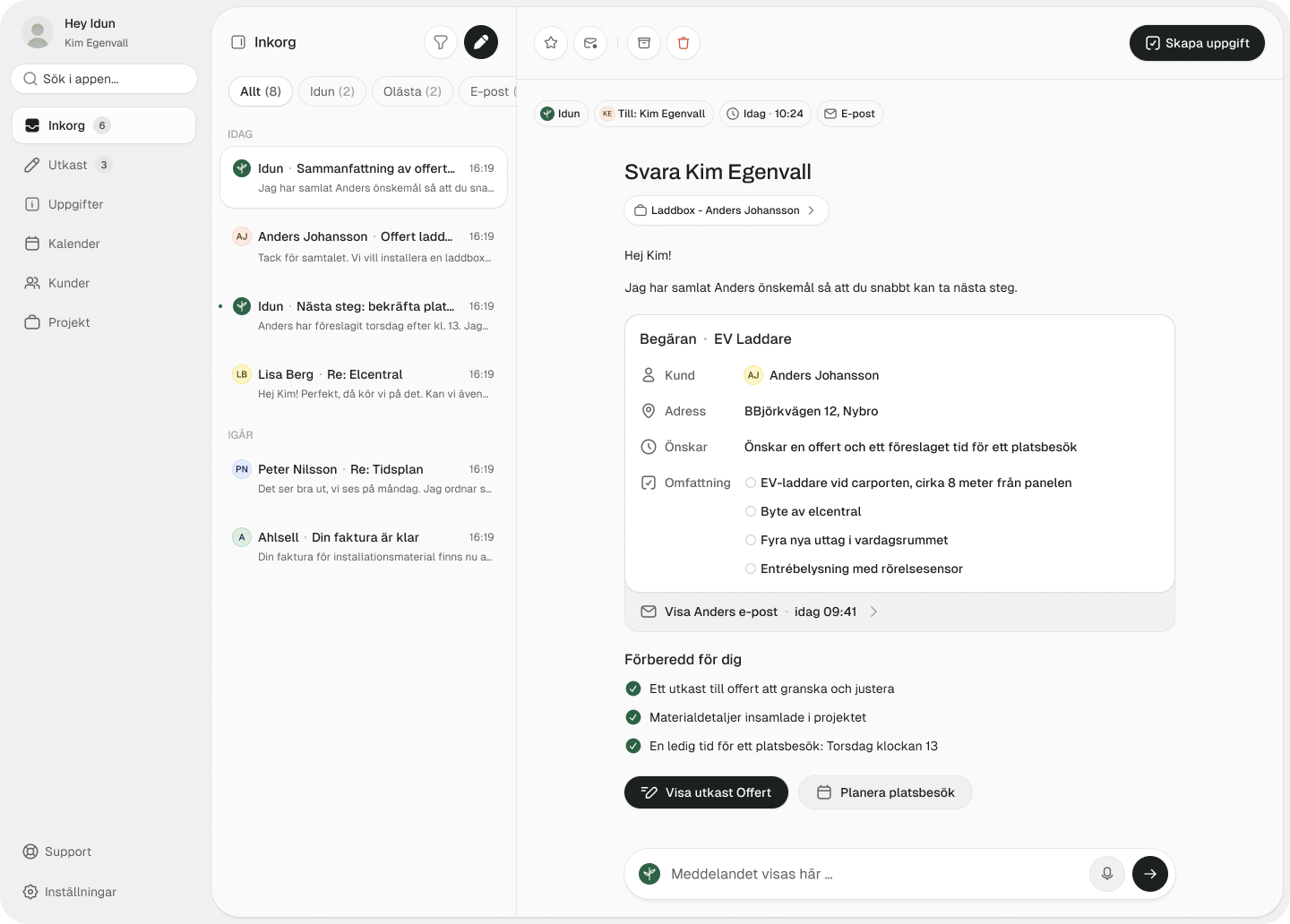Focus the Sök i appen search field
Screen dimensions: 1290x924
point(104,79)
